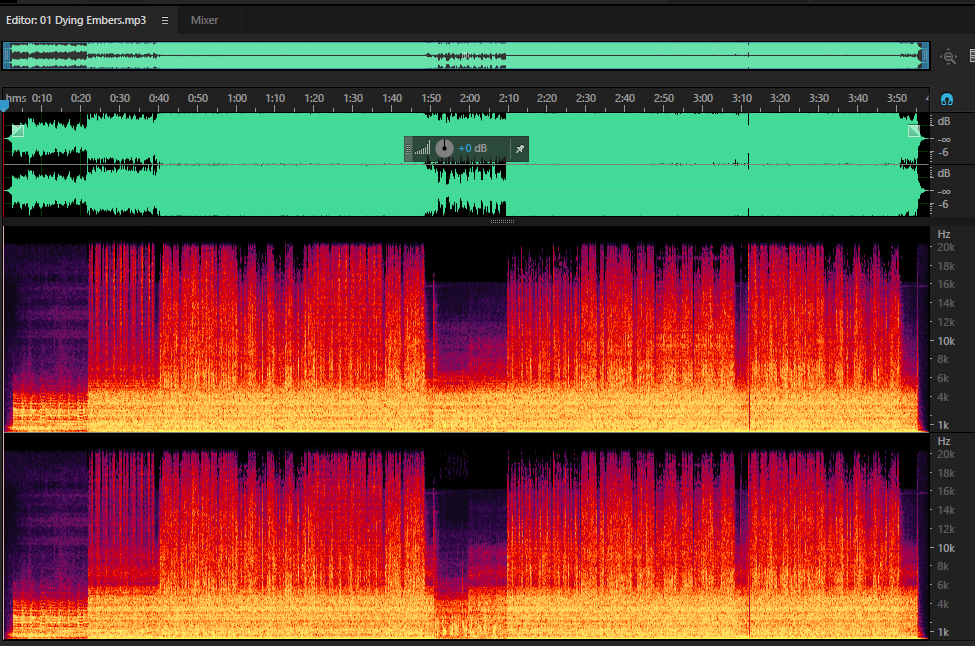
Task: Click the 0:10 mark on the time ruler
Action: point(42,98)
